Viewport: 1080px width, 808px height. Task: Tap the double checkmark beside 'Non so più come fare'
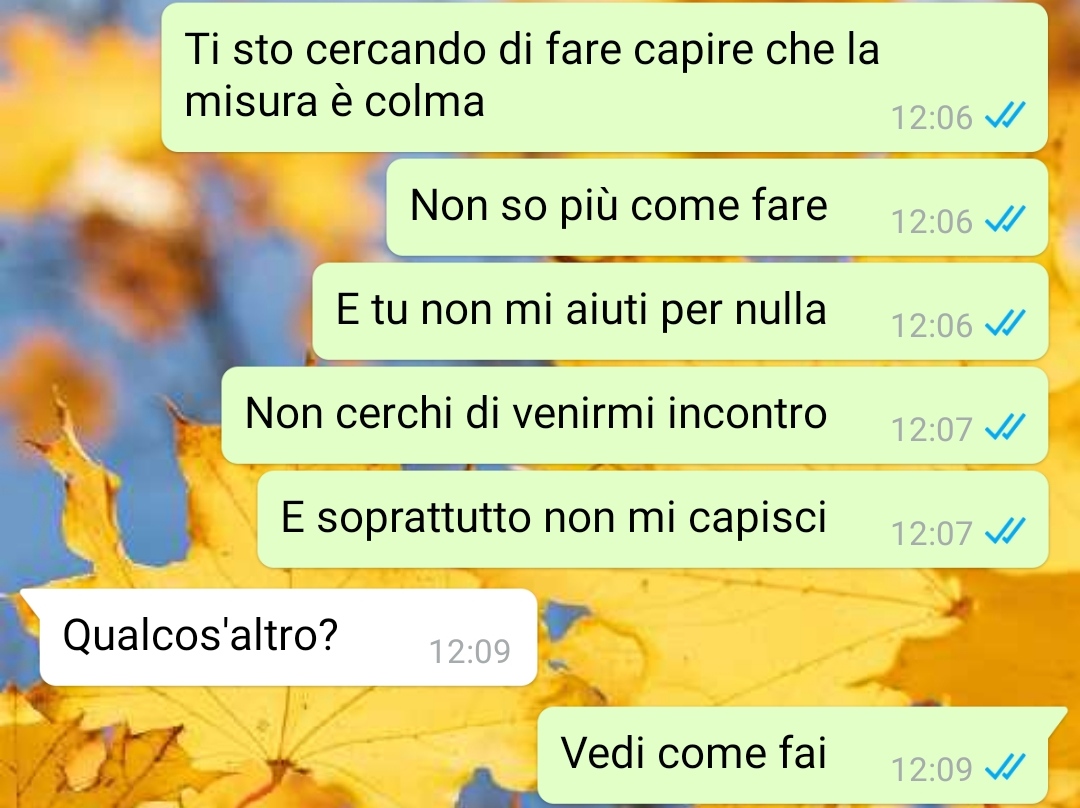pos(1005,219)
